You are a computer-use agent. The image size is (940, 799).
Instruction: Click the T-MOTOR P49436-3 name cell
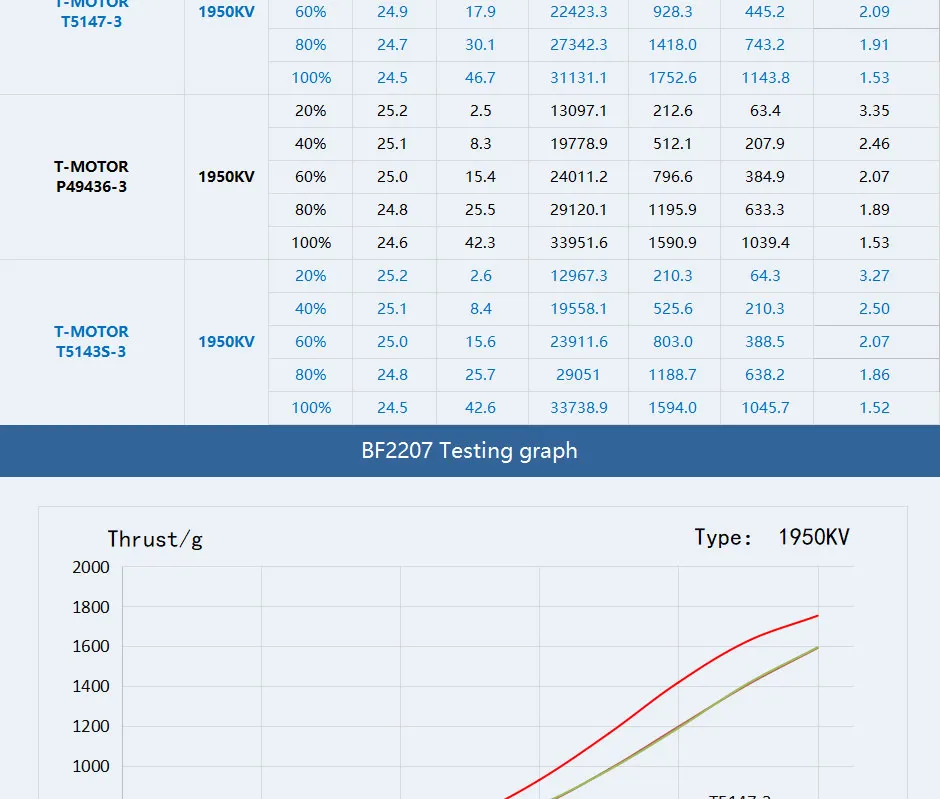coord(92,176)
